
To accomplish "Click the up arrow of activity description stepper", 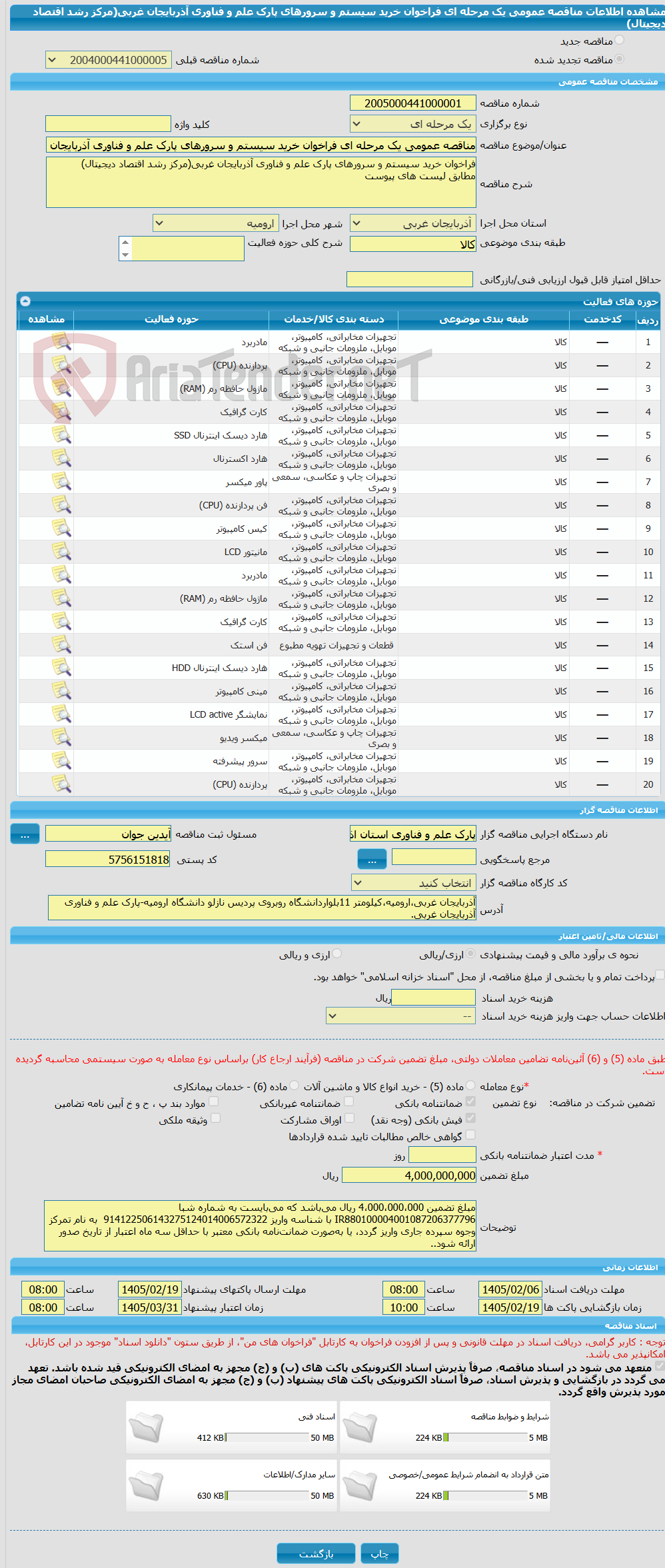I will pos(125,243).
